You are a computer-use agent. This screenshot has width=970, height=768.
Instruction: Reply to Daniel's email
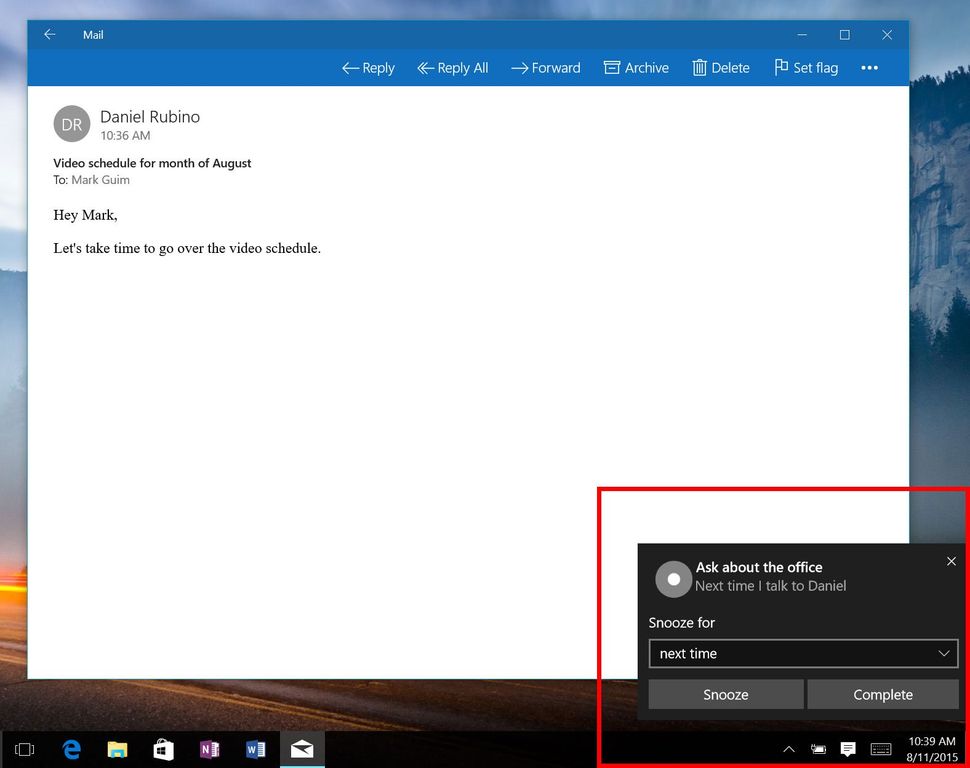point(367,67)
